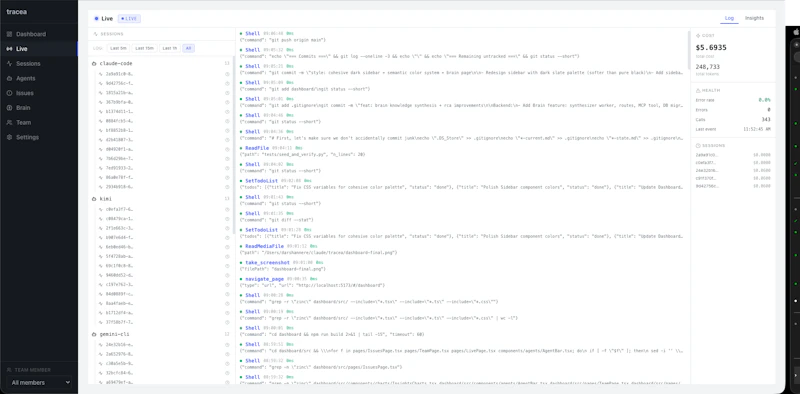Click the right Sessions panel clock icon

[x=698, y=146]
